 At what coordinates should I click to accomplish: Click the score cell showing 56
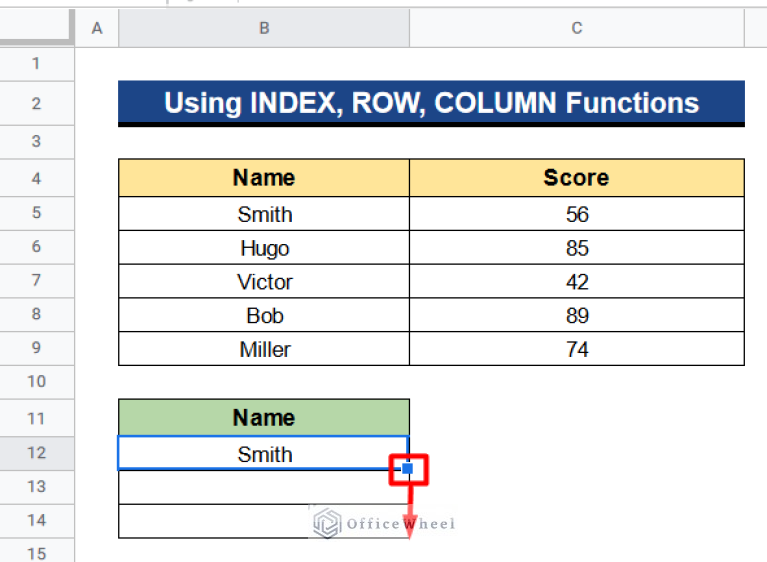[577, 214]
